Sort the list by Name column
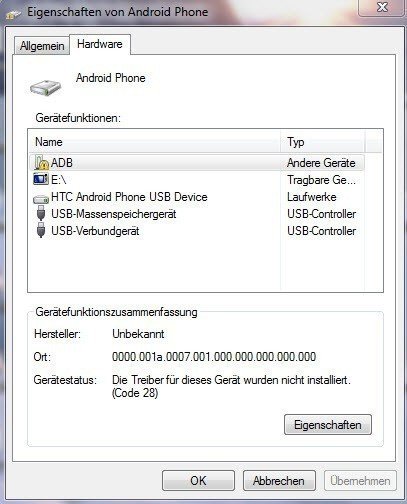Screen dimensions: 407x504 [155, 142]
